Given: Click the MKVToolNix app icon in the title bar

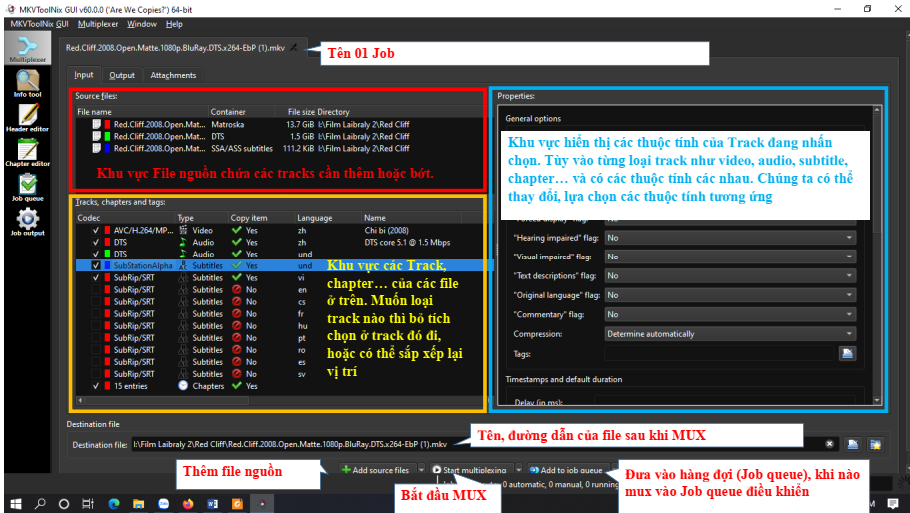Looking at the screenshot, I should click(x=10, y=9).
